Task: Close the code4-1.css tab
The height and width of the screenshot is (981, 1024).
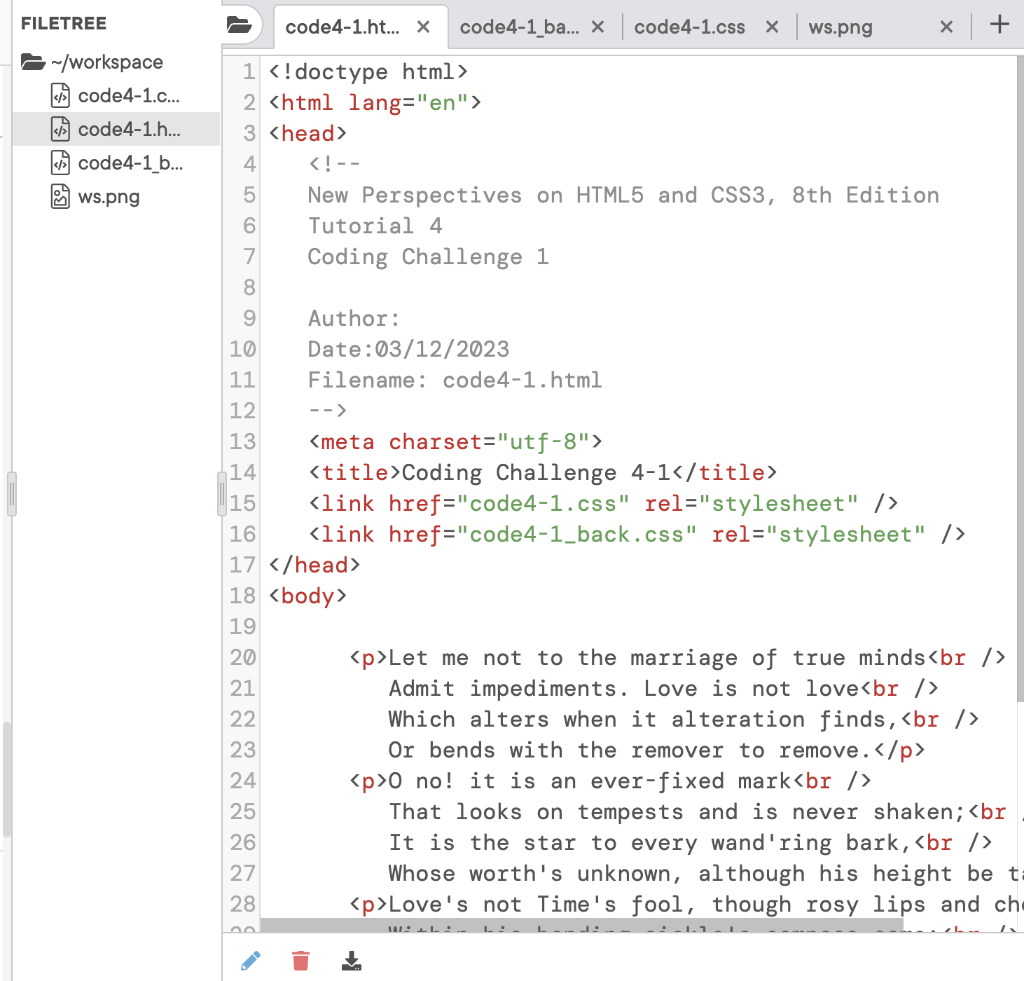Action: 771,27
